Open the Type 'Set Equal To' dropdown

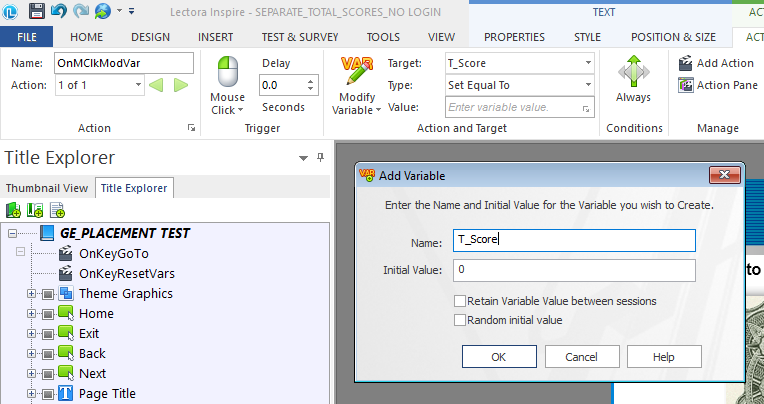588,85
